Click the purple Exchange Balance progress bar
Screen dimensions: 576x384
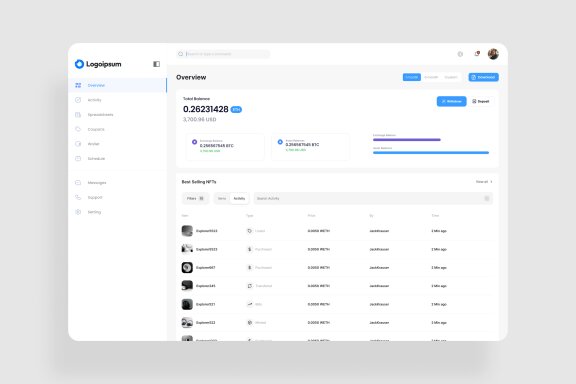coord(407,140)
